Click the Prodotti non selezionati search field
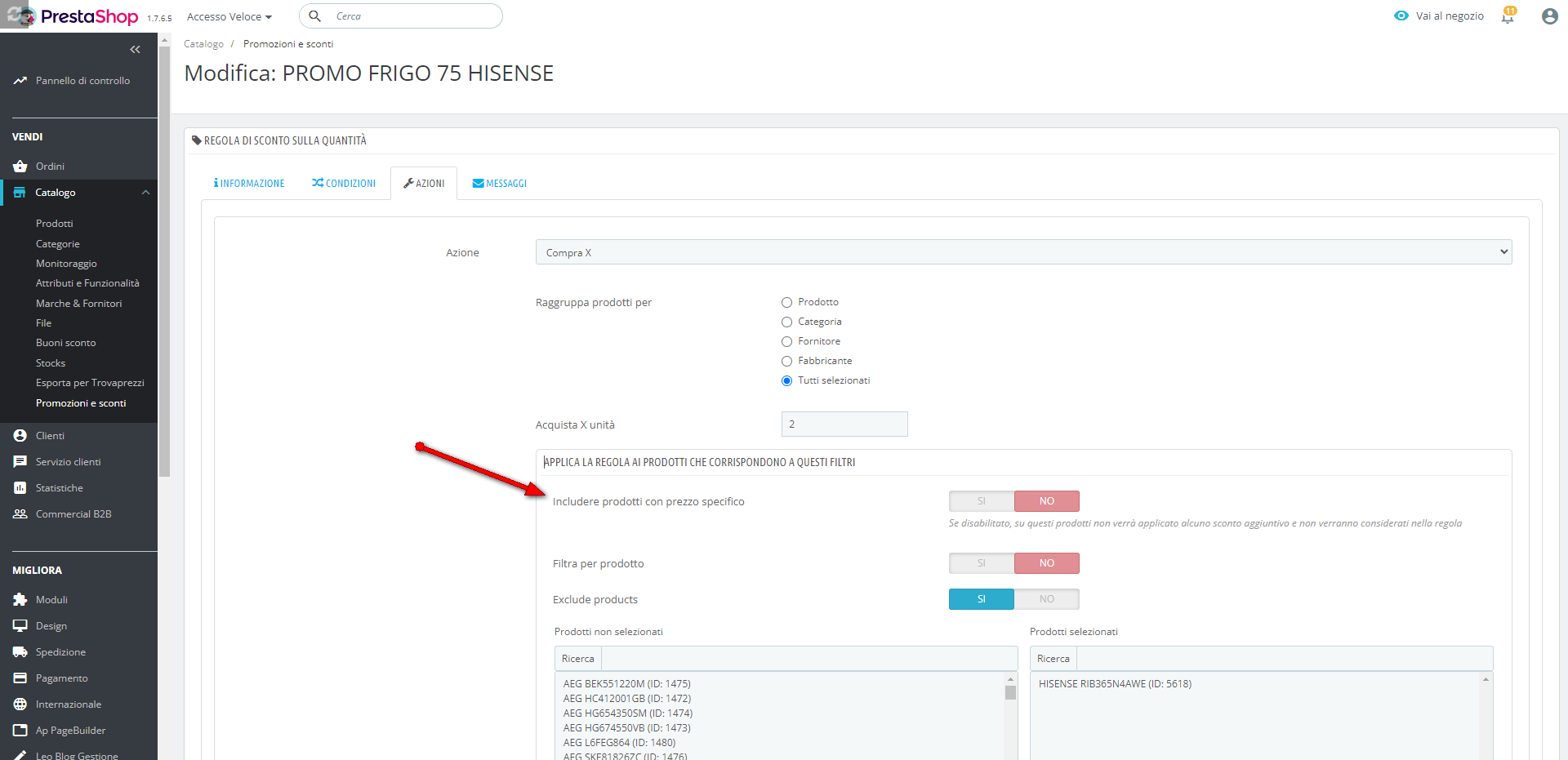Image resolution: width=1568 pixels, height=760 pixels. pos(809,659)
